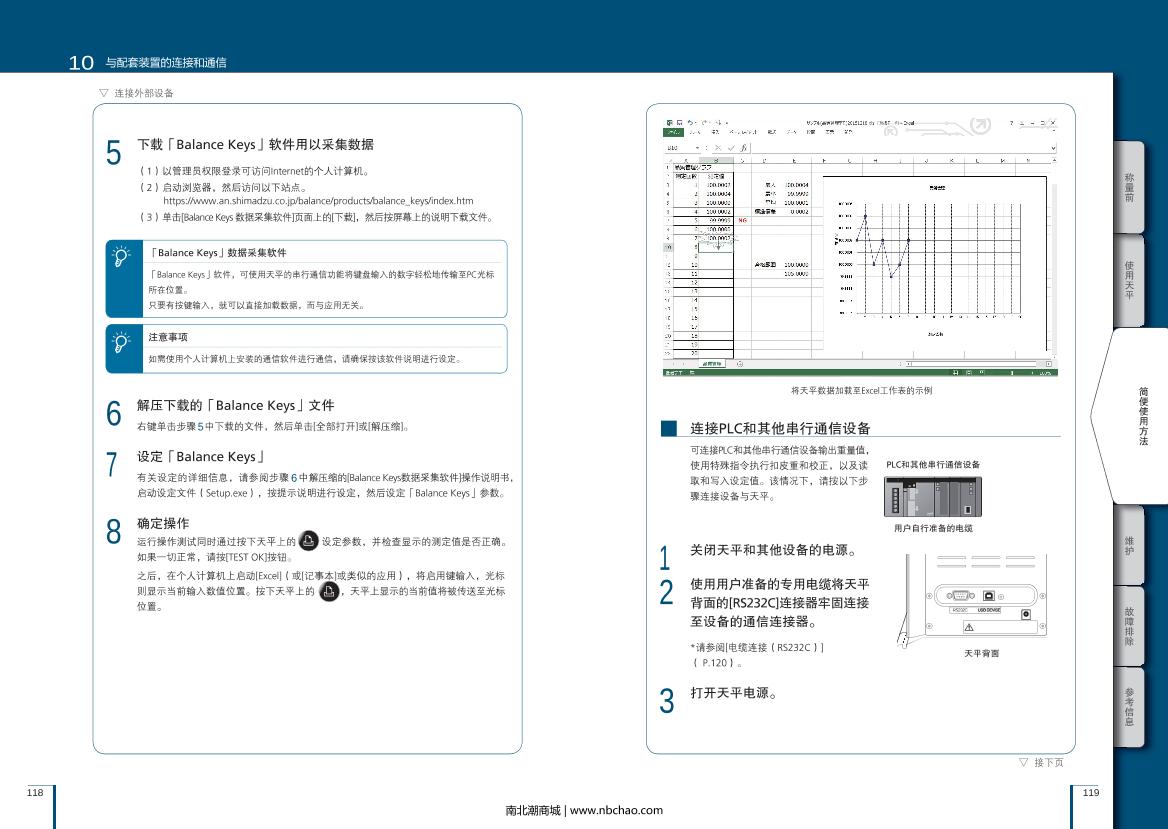Click the fx insert function icon in Excel

coord(744,147)
